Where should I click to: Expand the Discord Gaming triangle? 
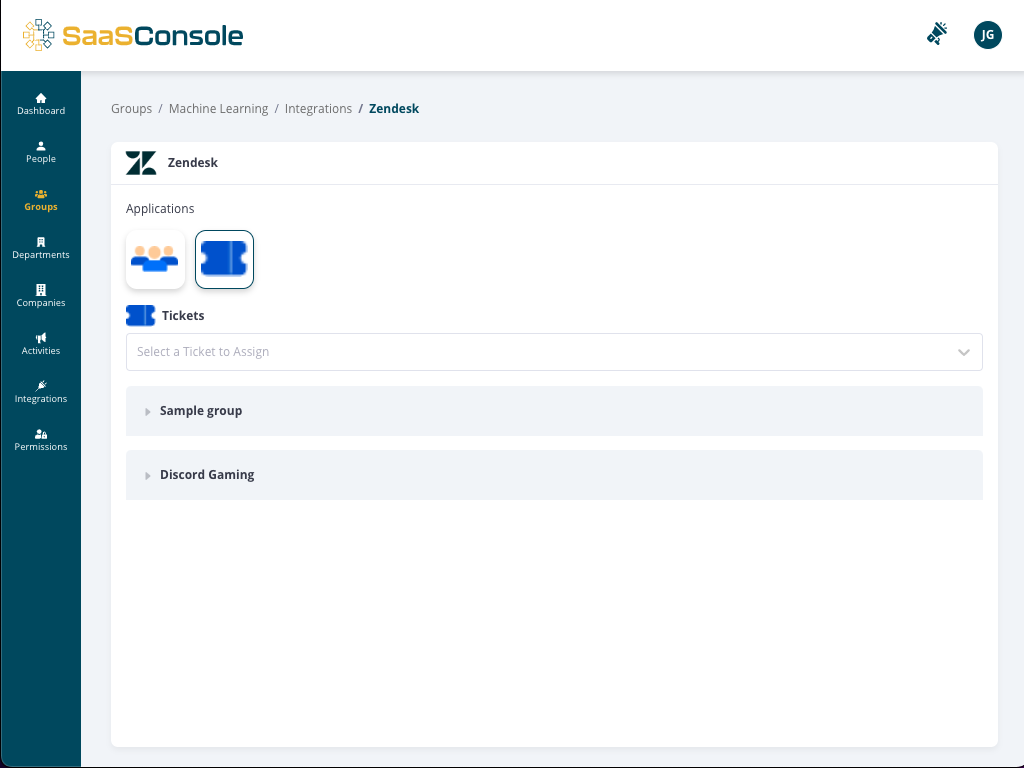point(148,475)
